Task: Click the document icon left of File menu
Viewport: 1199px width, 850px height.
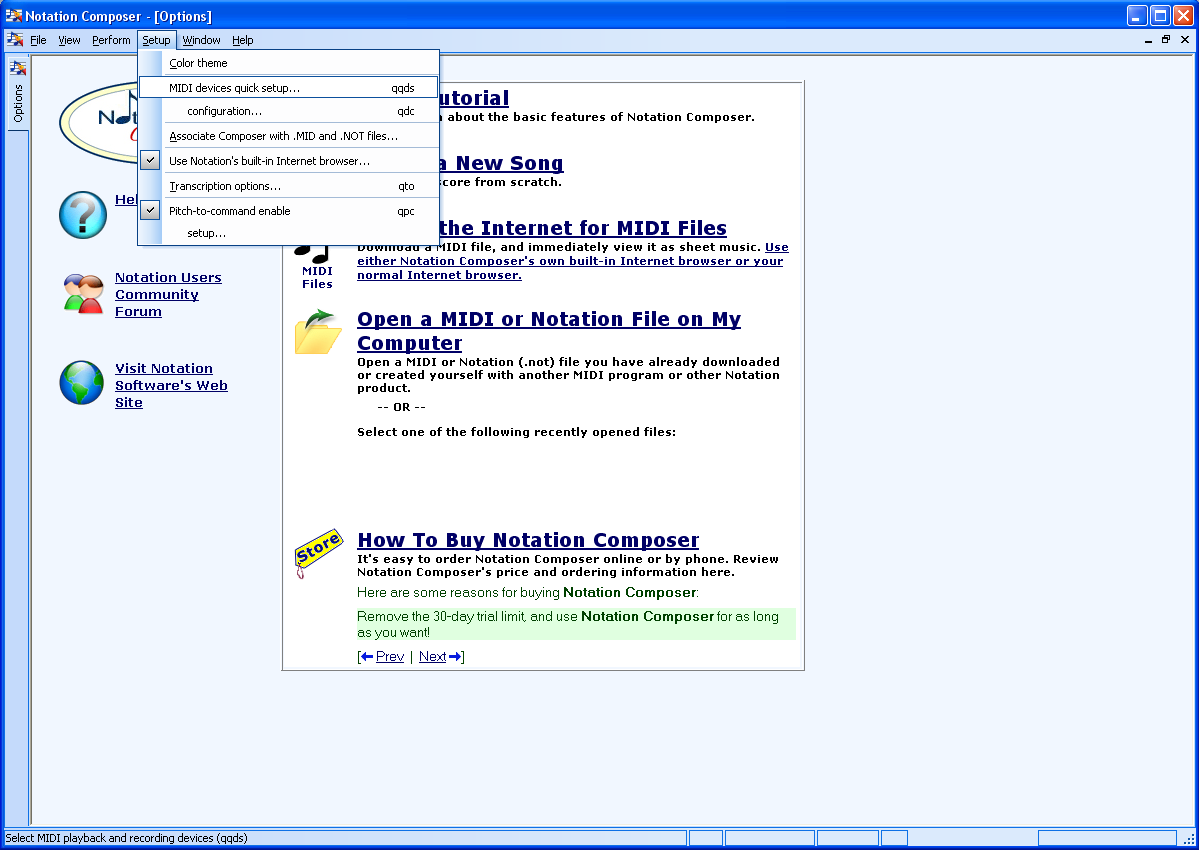Action: pyautogui.click(x=15, y=40)
